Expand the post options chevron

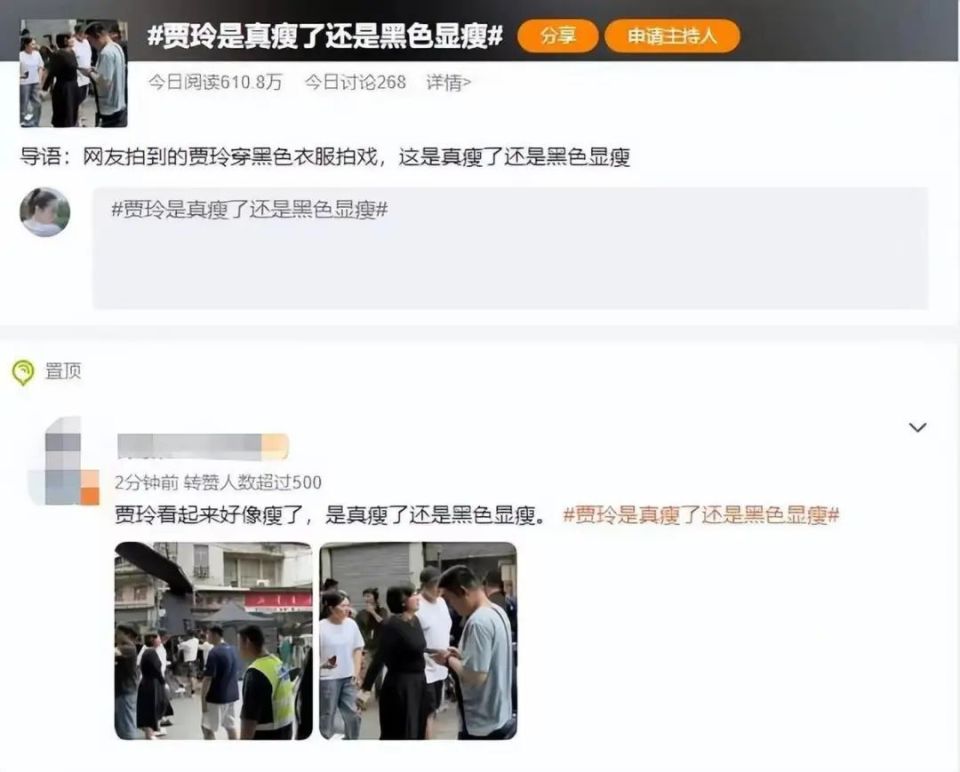point(917,427)
